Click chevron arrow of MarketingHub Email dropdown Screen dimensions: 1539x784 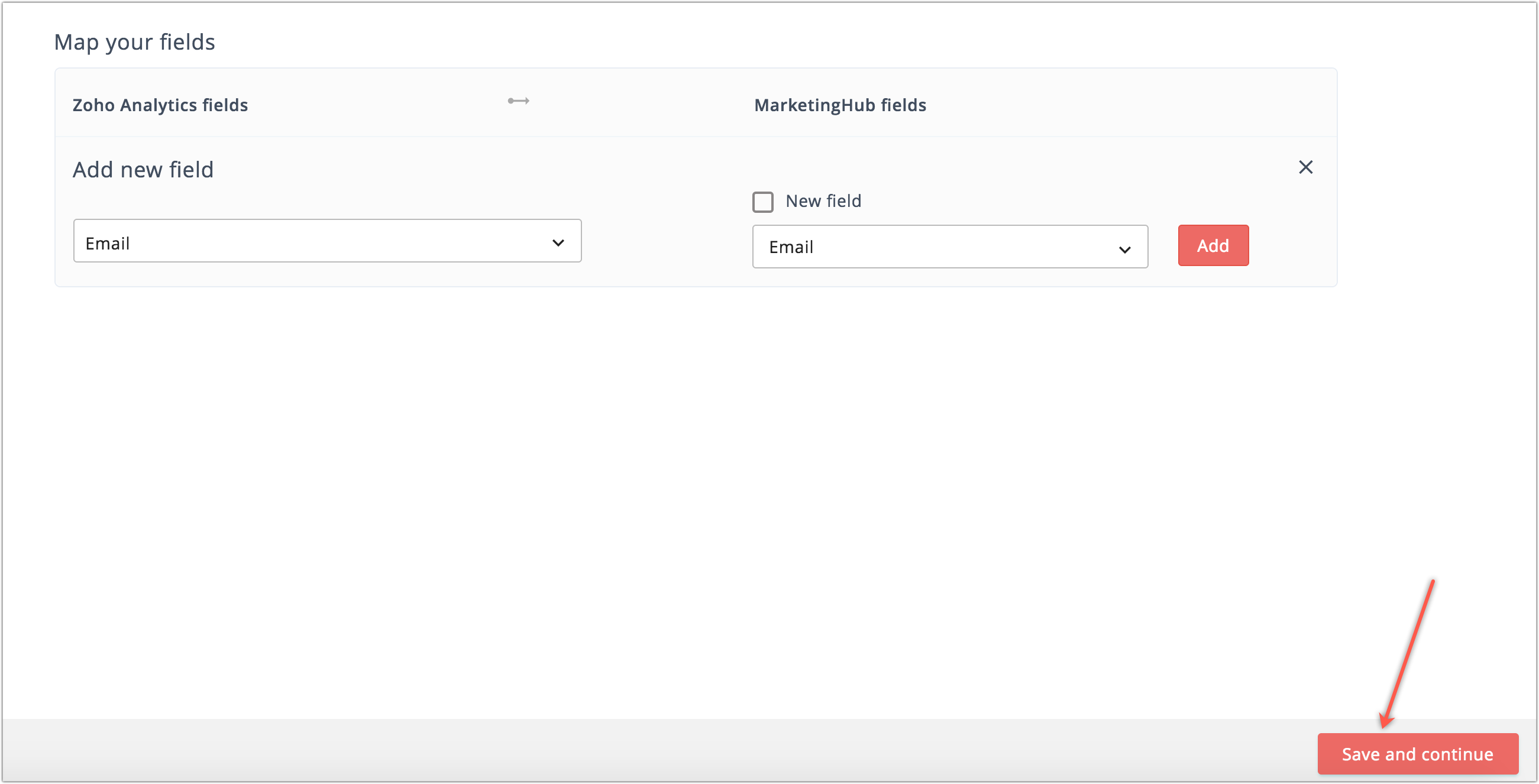pos(1124,250)
